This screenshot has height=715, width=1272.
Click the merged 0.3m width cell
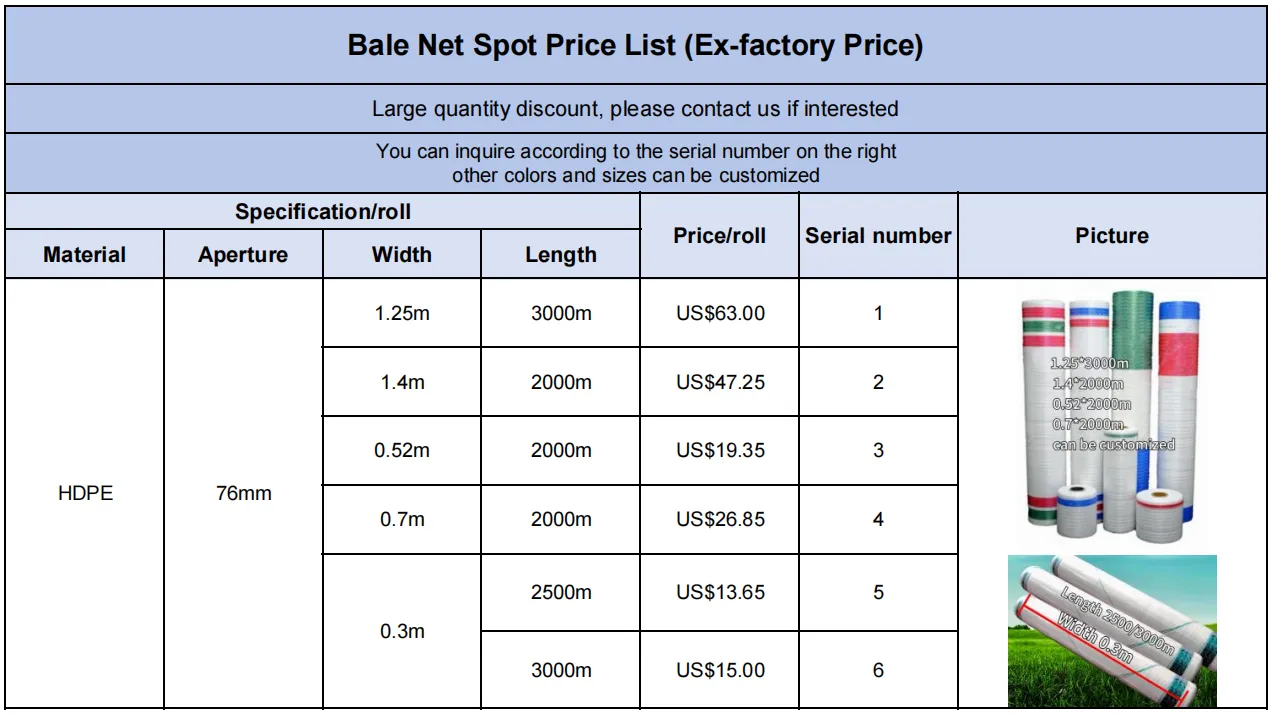point(402,631)
